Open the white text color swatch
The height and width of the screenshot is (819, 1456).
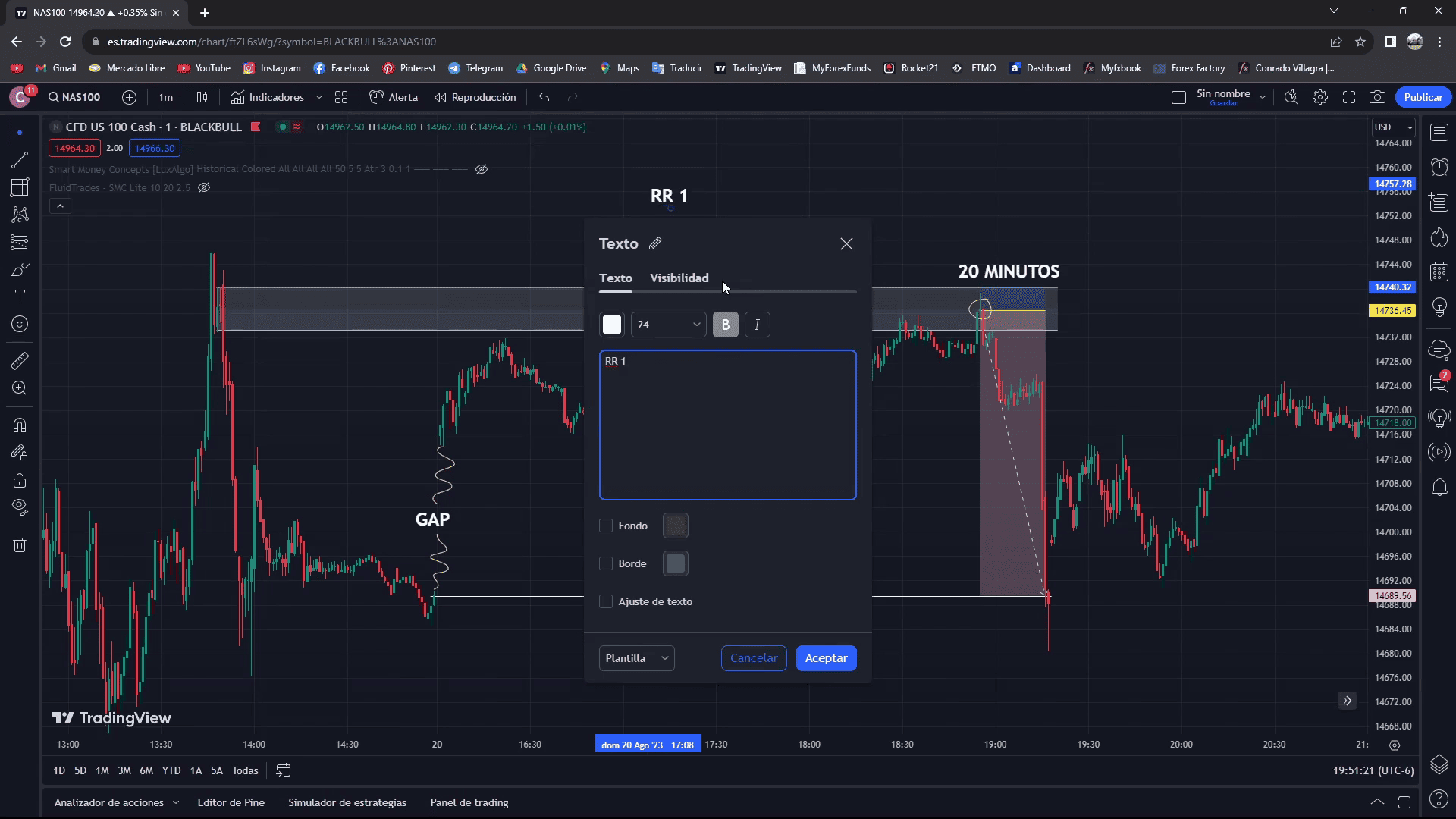click(611, 325)
